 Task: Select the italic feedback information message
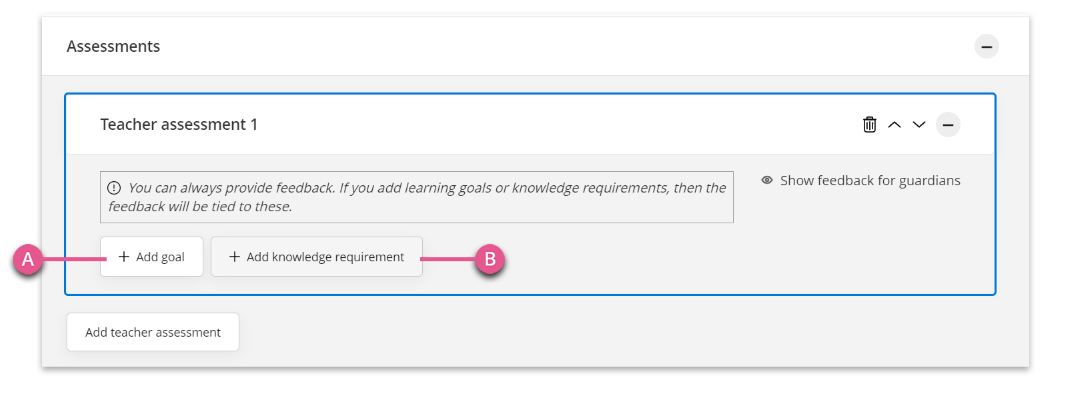[x=417, y=197]
